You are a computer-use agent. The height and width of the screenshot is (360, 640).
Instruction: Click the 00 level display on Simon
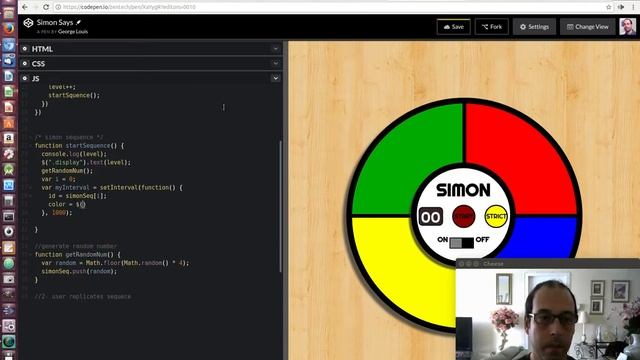pyautogui.click(x=431, y=217)
